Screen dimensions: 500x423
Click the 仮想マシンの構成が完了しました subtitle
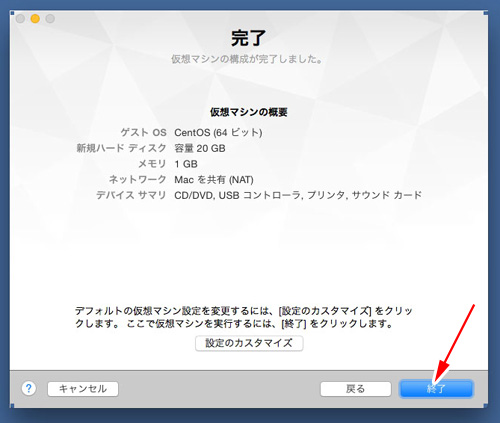[x=247, y=59]
